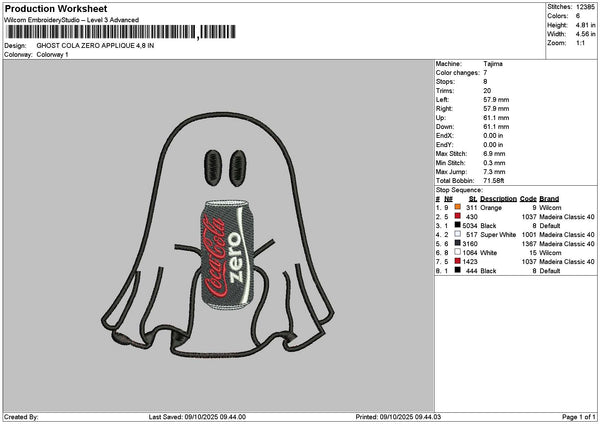Click stitch count 1423 in stop 7
This screenshot has height=424, width=600.
coord(470,262)
